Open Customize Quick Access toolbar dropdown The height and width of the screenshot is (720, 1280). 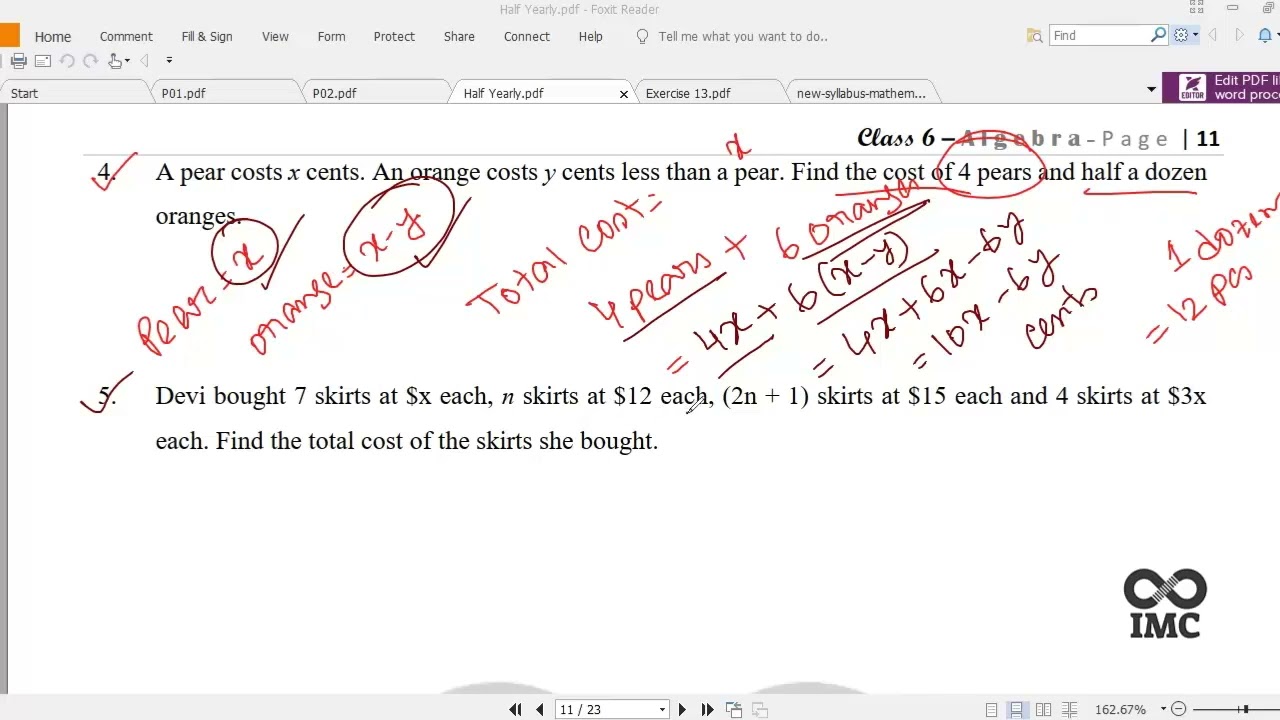(x=169, y=61)
